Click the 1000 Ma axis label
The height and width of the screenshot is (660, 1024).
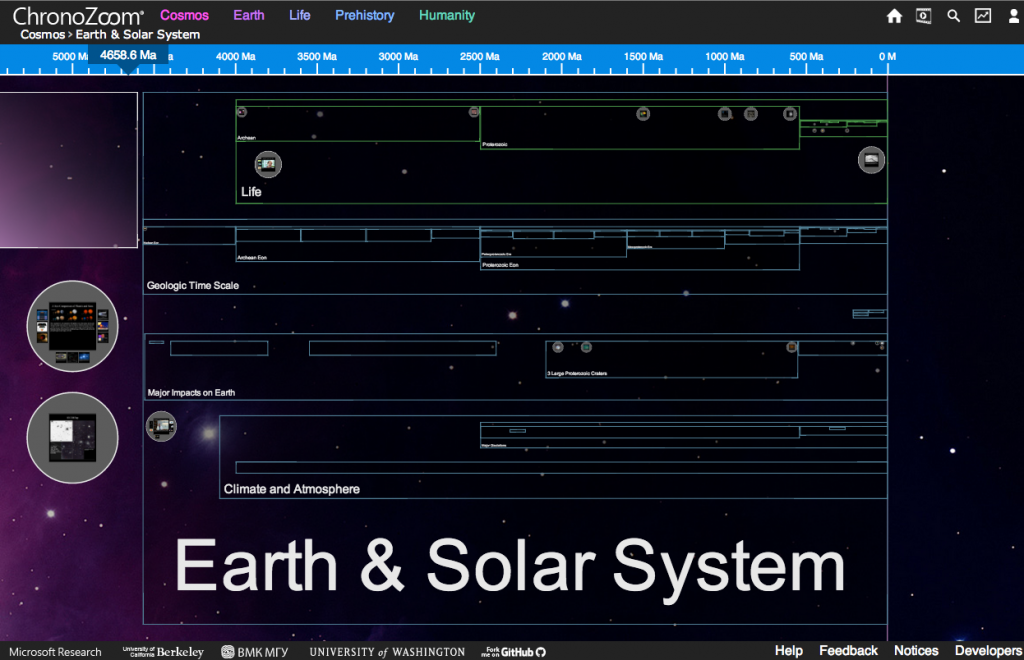(724, 57)
